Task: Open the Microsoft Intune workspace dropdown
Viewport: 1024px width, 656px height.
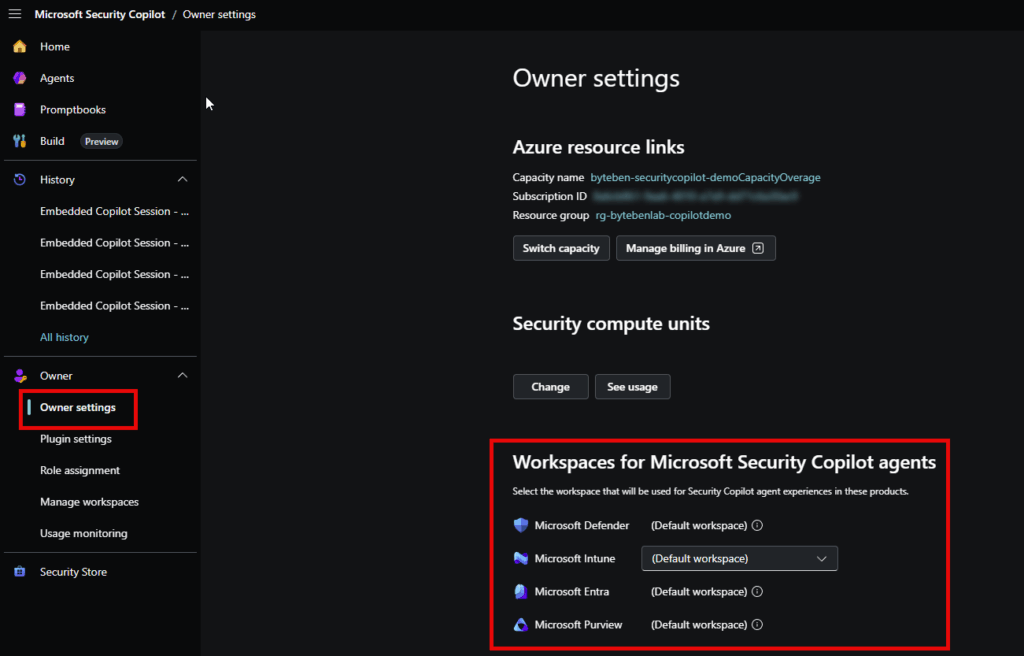Action: [x=738, y=559]
